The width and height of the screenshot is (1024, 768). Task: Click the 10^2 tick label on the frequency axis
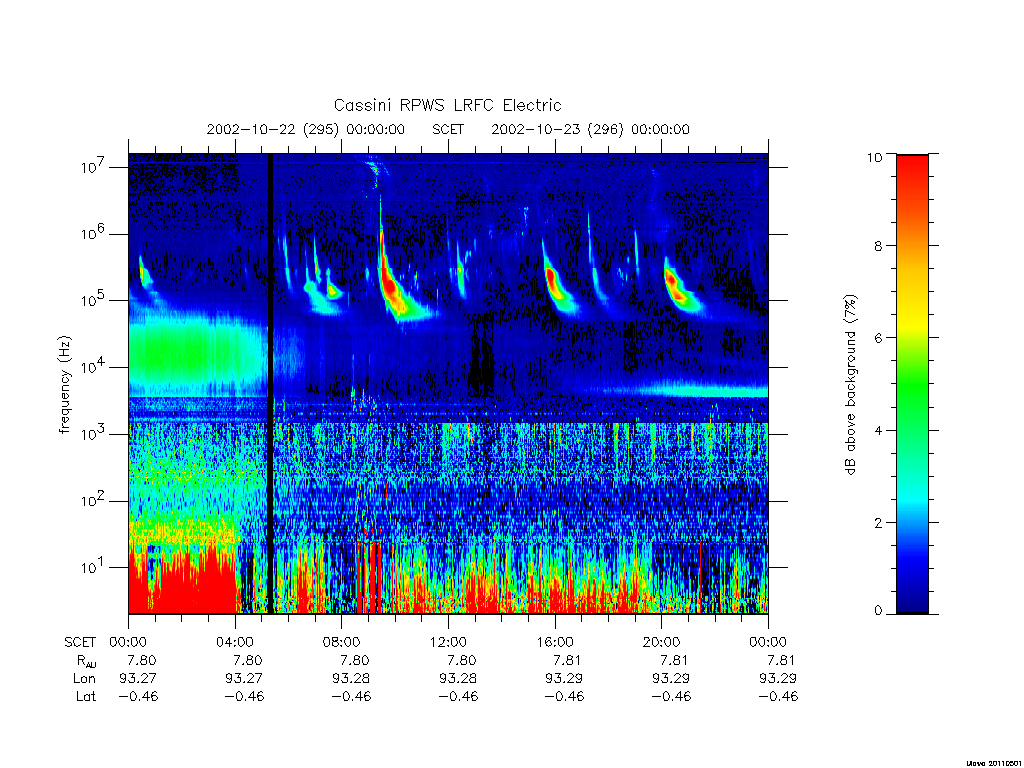pos(94,501)
